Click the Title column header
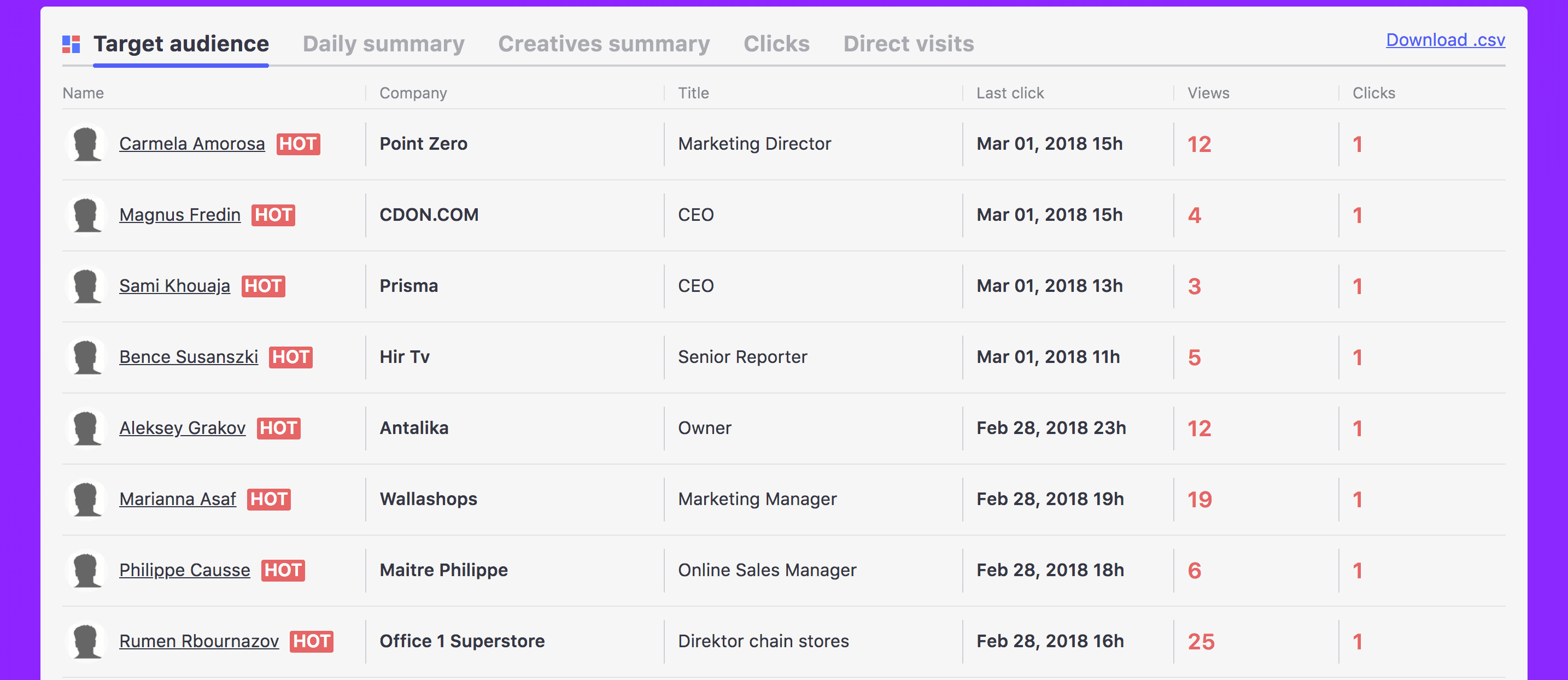This screenshot has height=680, width=1568. pyautogui.click(x=693, y=93)
